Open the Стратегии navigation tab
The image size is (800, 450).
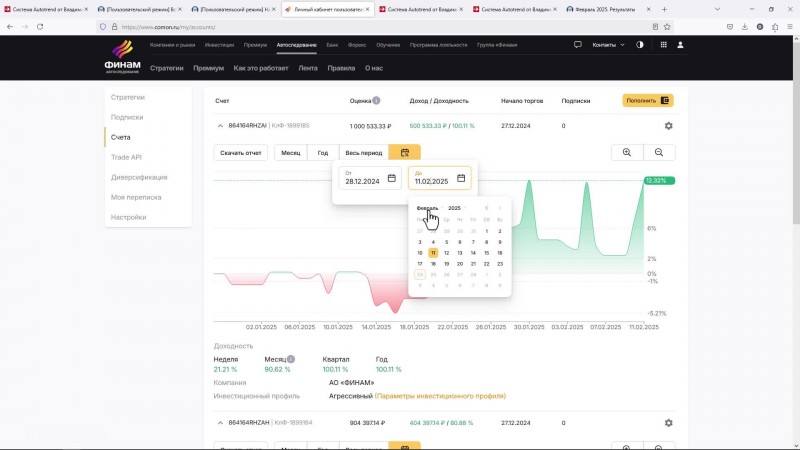pyautogui.click(x=166, y=68)
